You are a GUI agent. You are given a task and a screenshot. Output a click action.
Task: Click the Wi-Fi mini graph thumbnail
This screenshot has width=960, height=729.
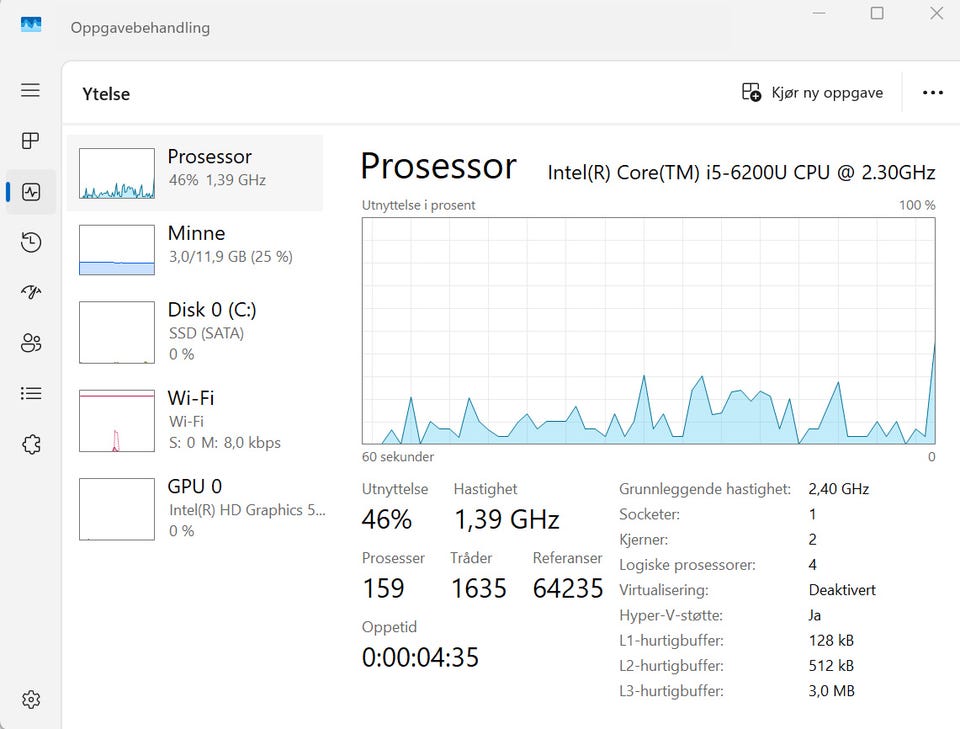point(117,421)
